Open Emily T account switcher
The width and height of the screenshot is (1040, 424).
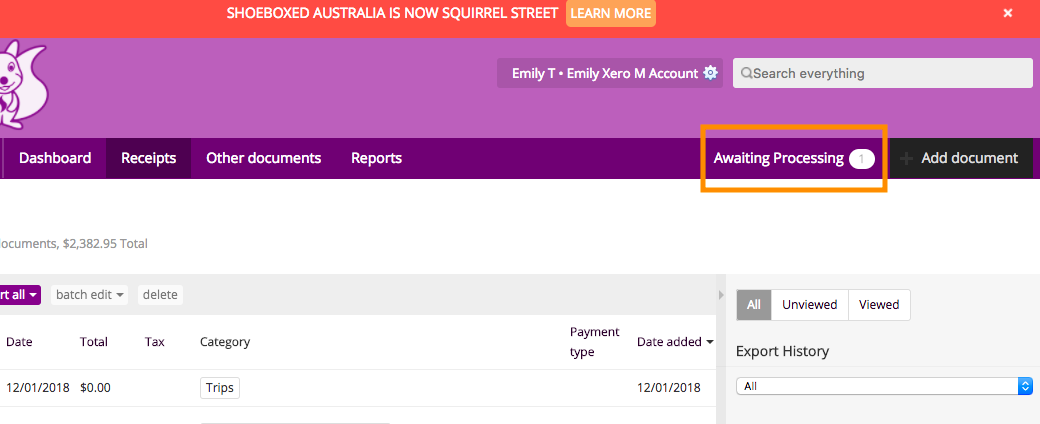[610, 73]
